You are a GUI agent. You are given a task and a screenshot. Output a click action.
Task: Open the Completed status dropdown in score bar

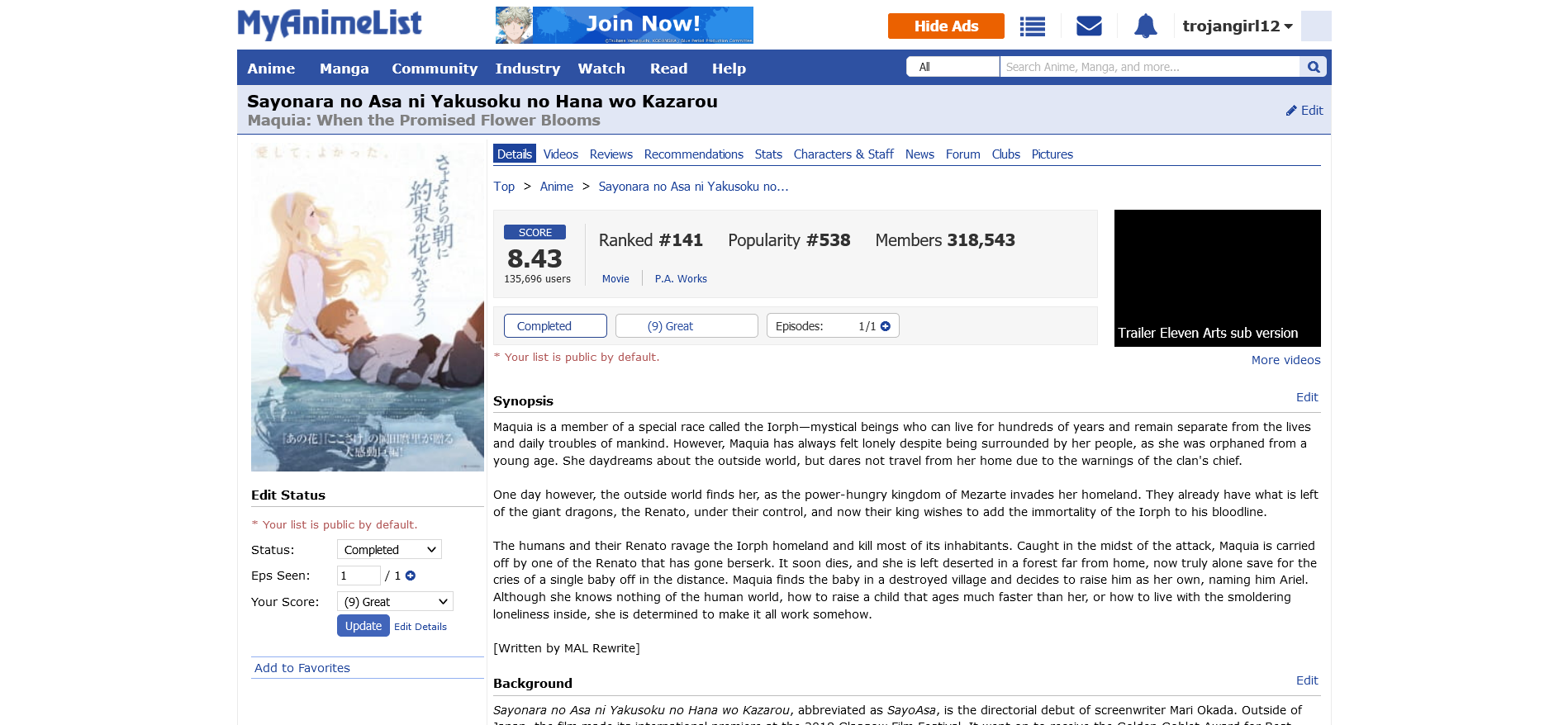pyautogui.click(x=555, y=326)
